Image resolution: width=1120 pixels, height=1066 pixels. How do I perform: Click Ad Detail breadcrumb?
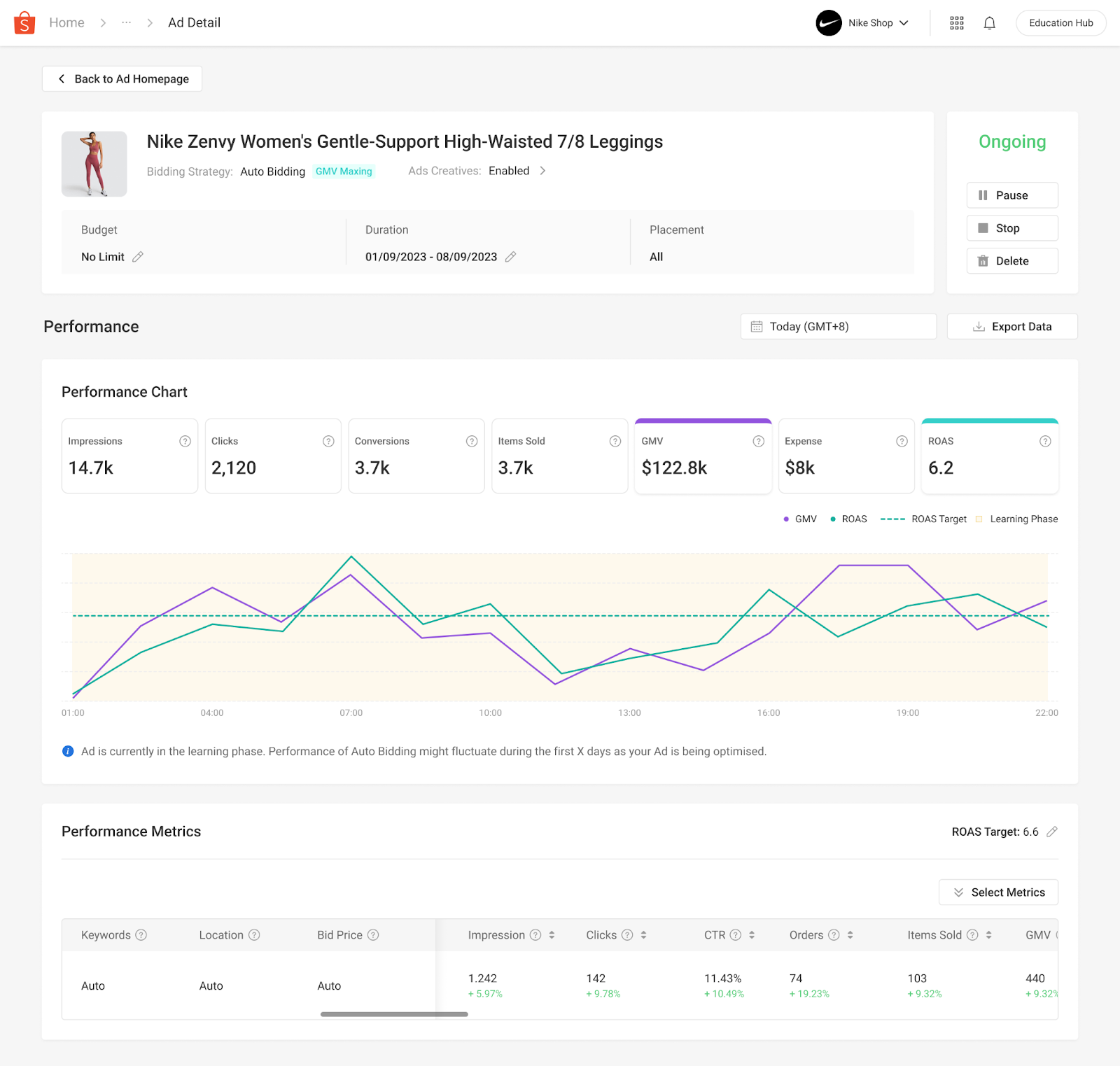point(194,22)
